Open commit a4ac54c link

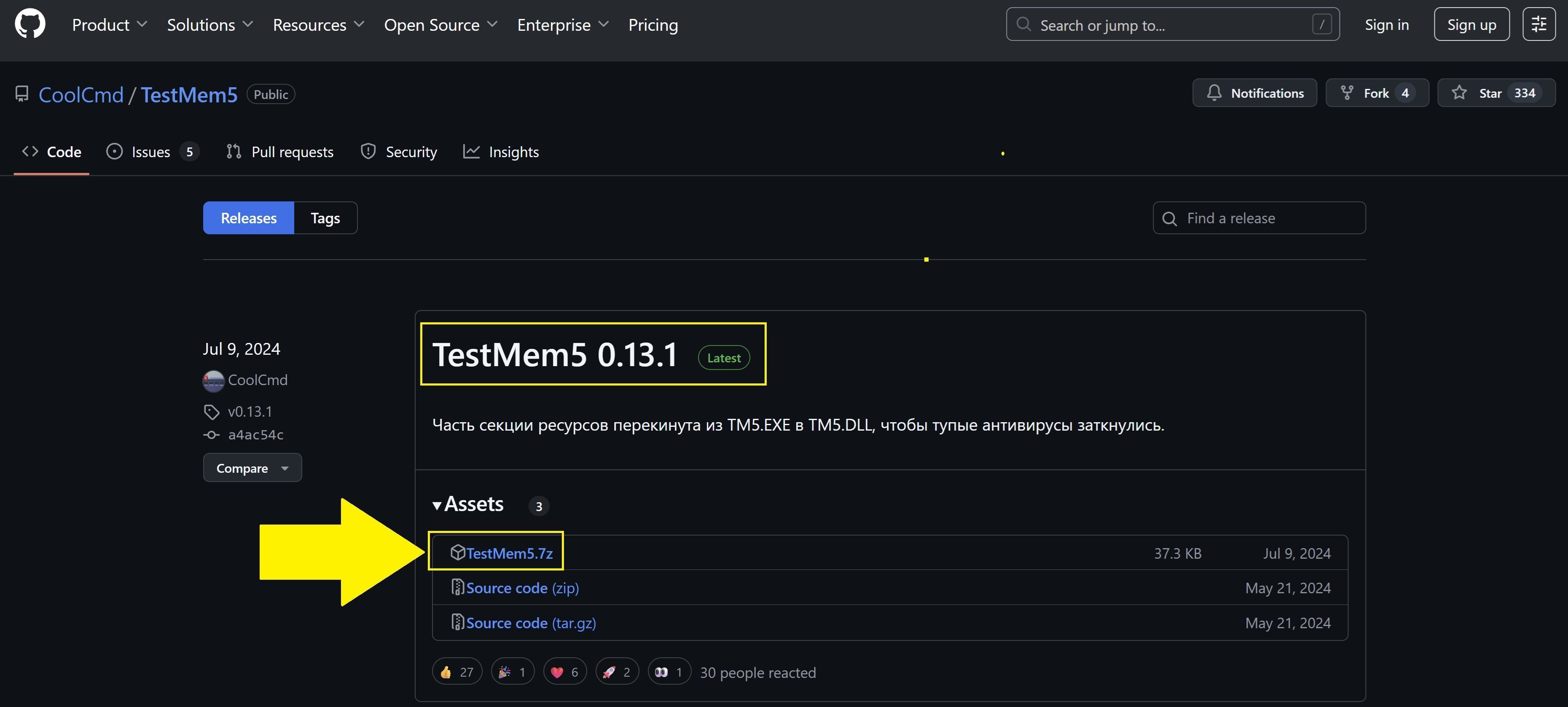(x=255, y=434)
